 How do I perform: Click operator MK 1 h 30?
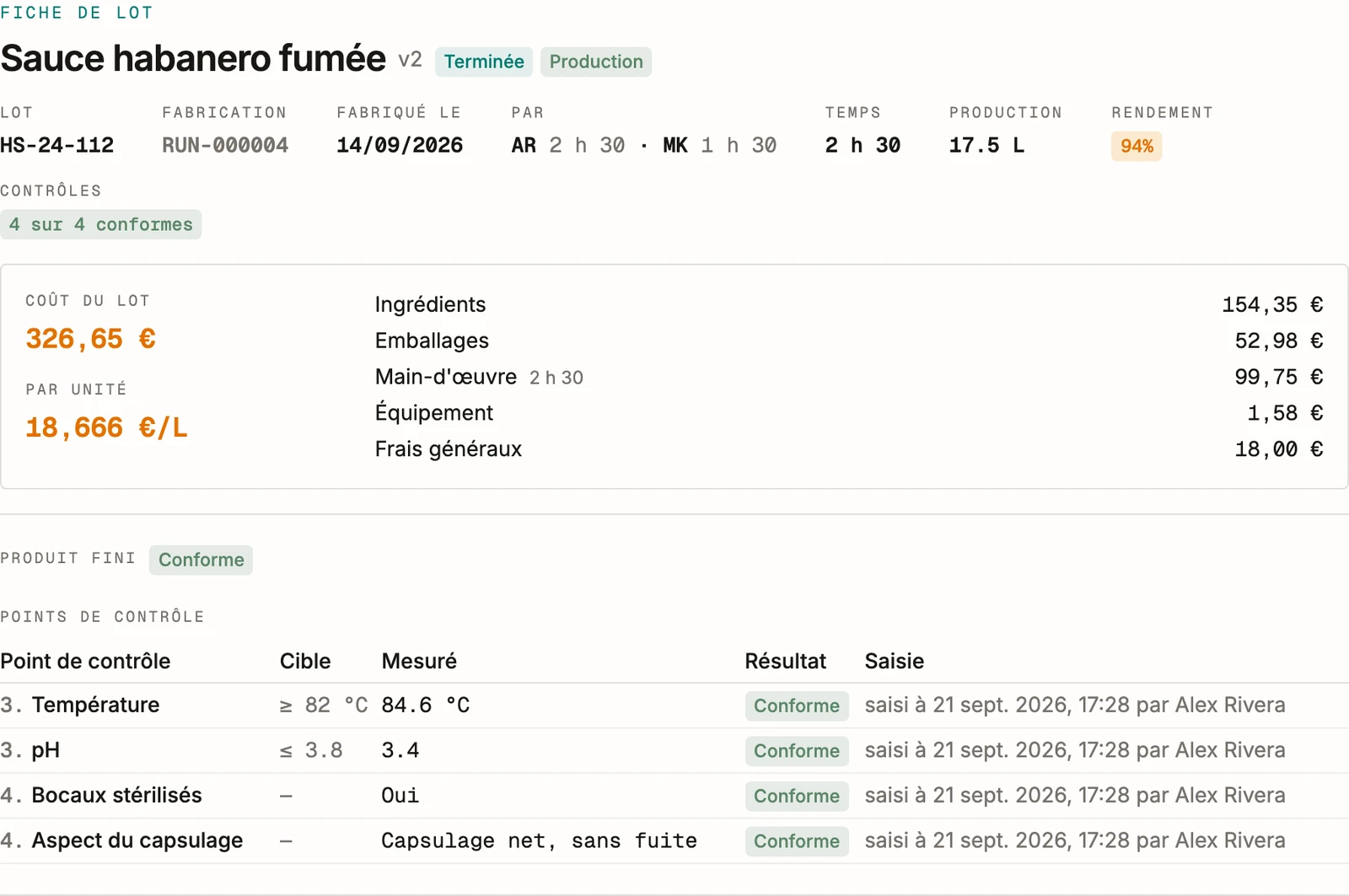point(720,145)
